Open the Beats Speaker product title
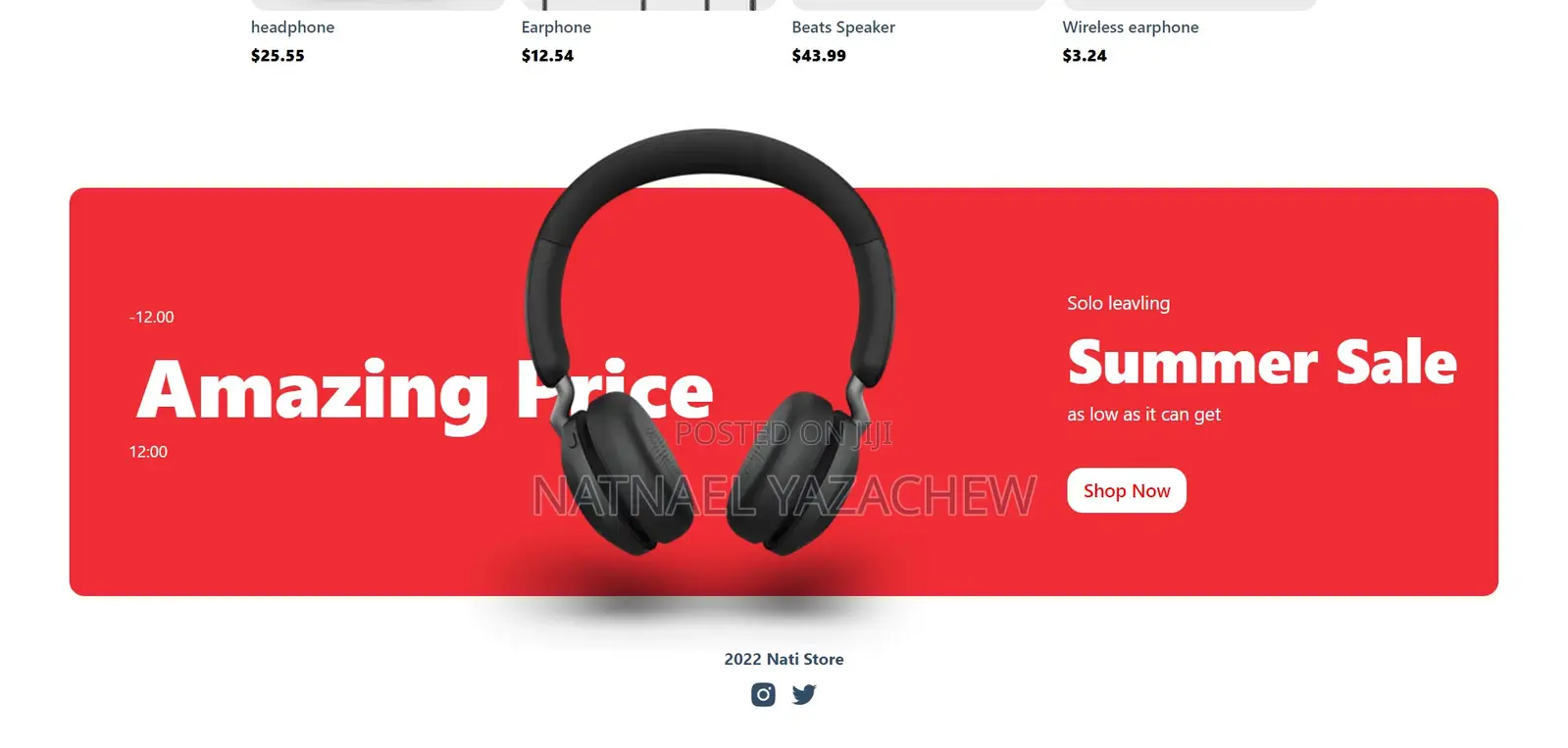 tap(843, 27)
